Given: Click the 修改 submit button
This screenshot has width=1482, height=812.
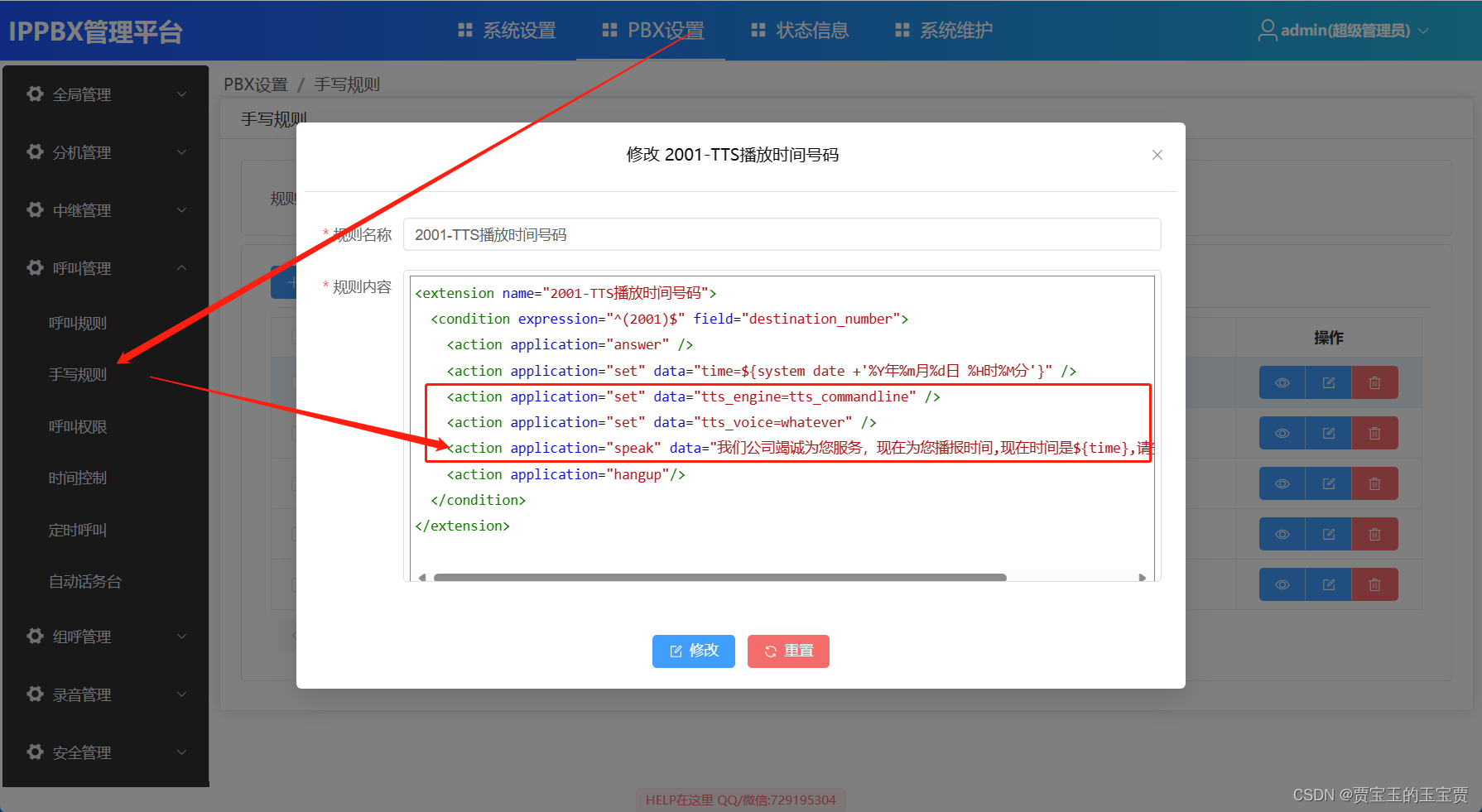Looking at the screenshot, I should click(694, 651).
